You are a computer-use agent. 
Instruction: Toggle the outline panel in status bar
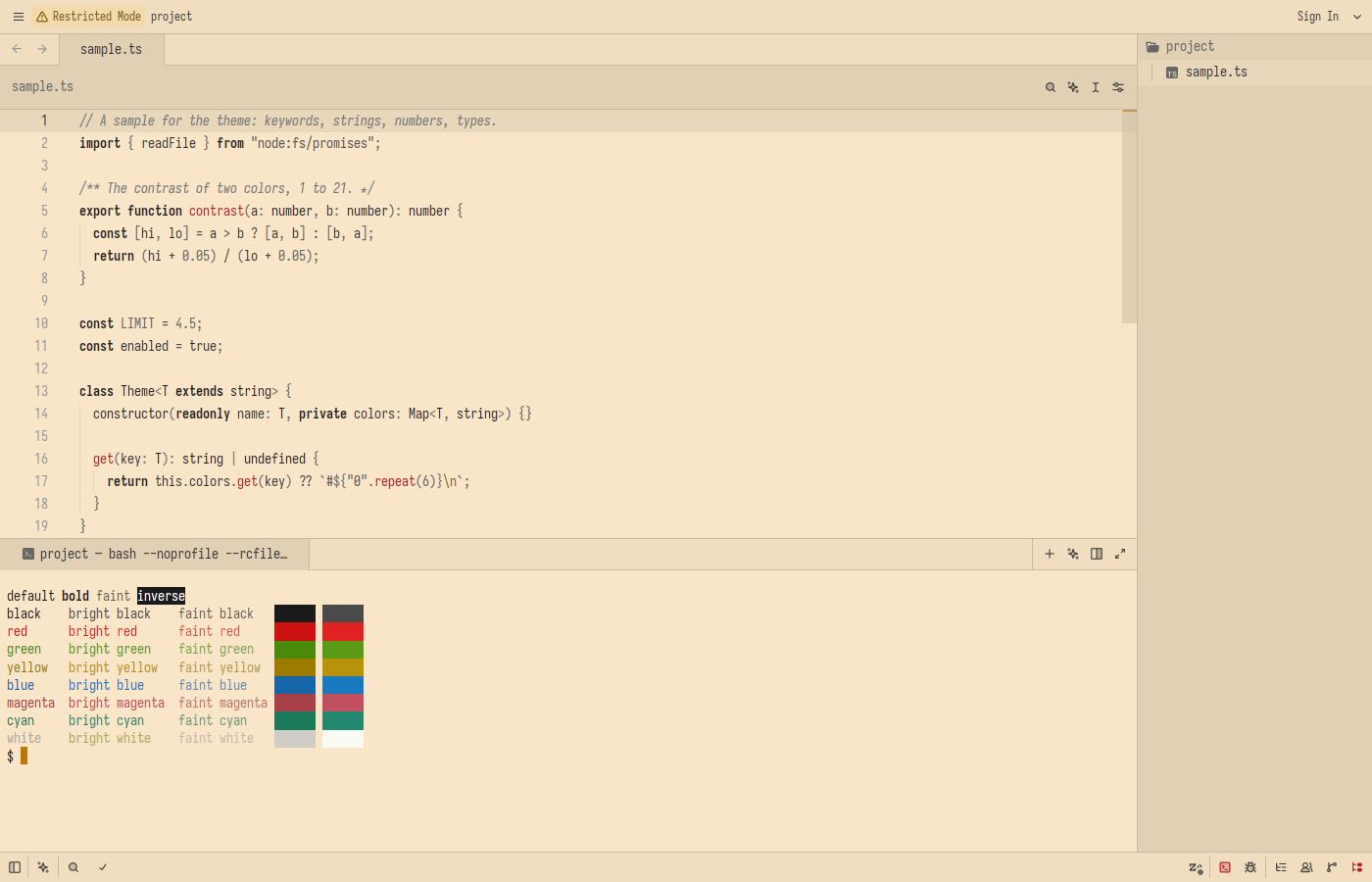[x=1281, y=867]
